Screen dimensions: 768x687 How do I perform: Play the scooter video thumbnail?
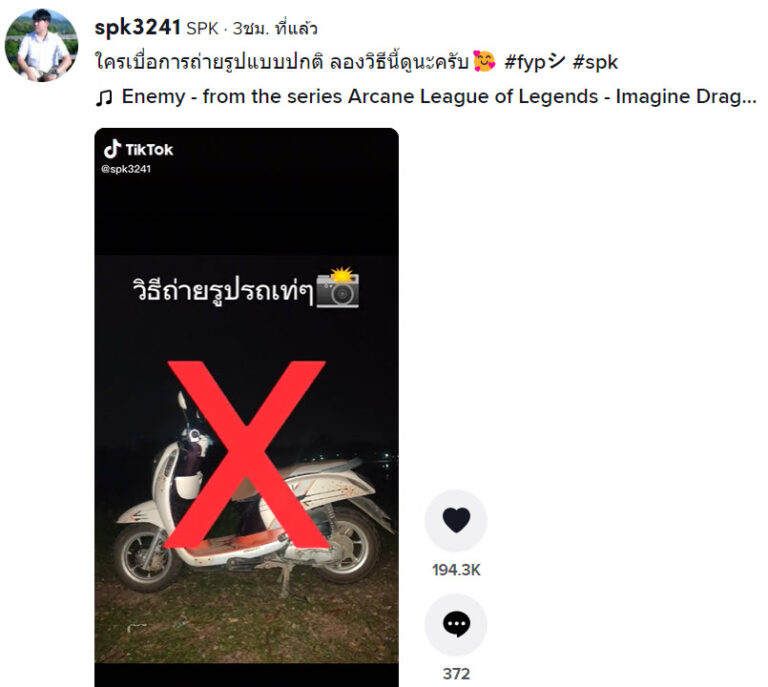point(246,407)
